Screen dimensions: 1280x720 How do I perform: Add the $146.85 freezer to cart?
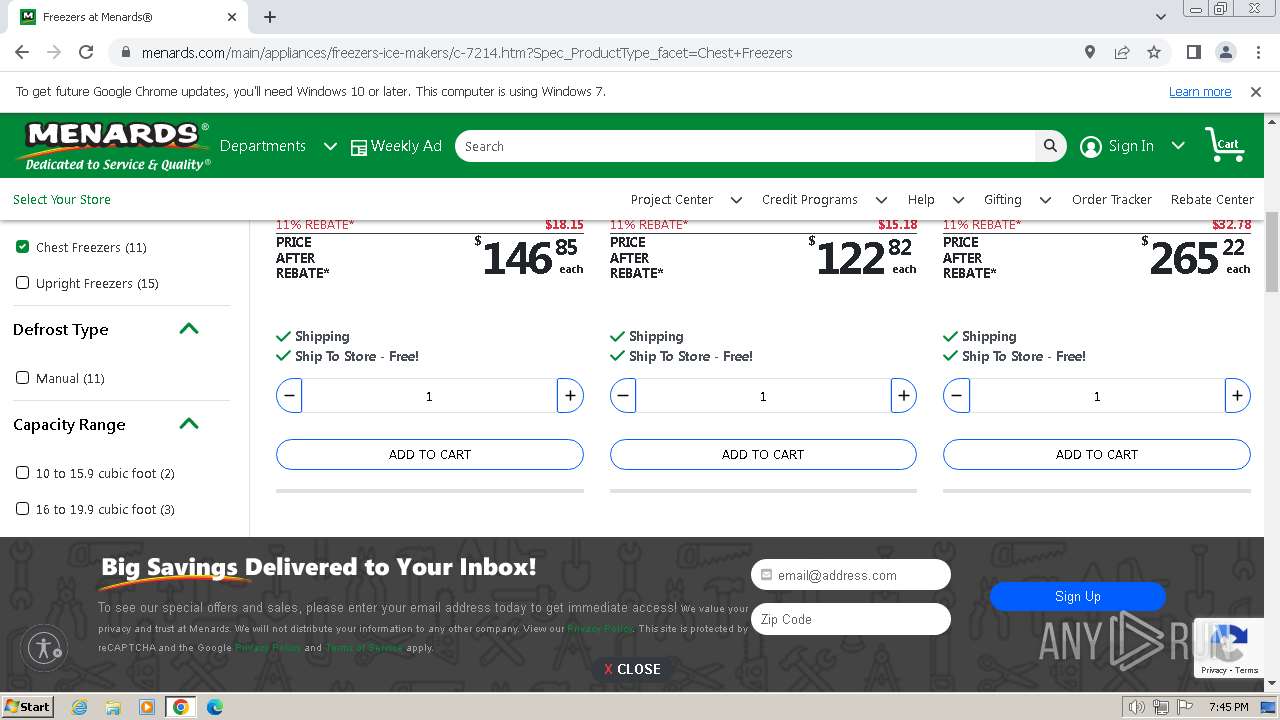(430, 454)
